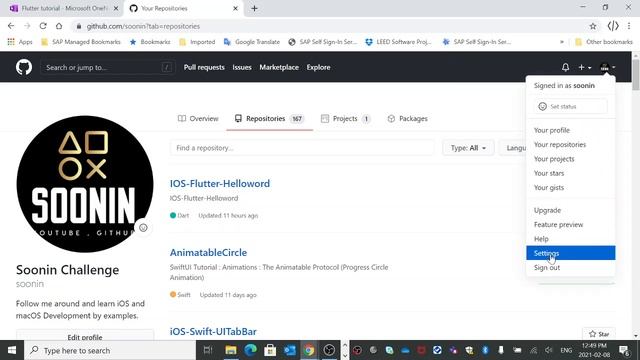Open Other bookmarks folder
640x360 pixels.
(x=604, y=42)
